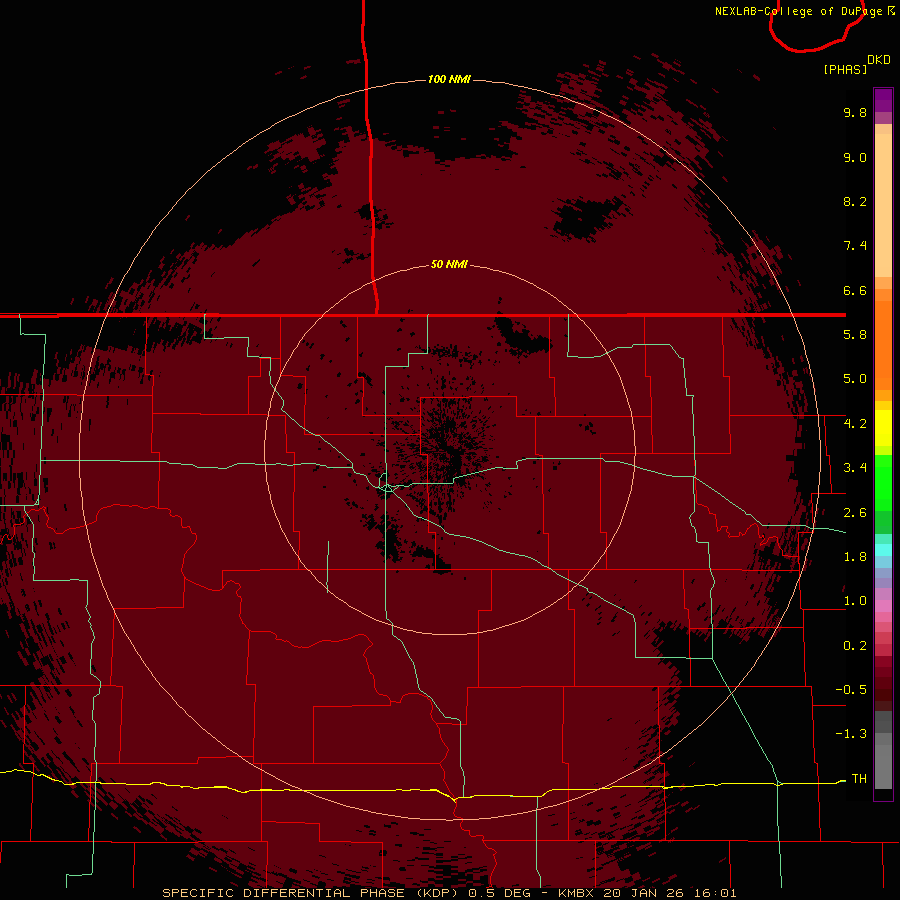Click the pink segment of the color bar
Viewport: 900px width, 900px height.
(x=883, y=606)
